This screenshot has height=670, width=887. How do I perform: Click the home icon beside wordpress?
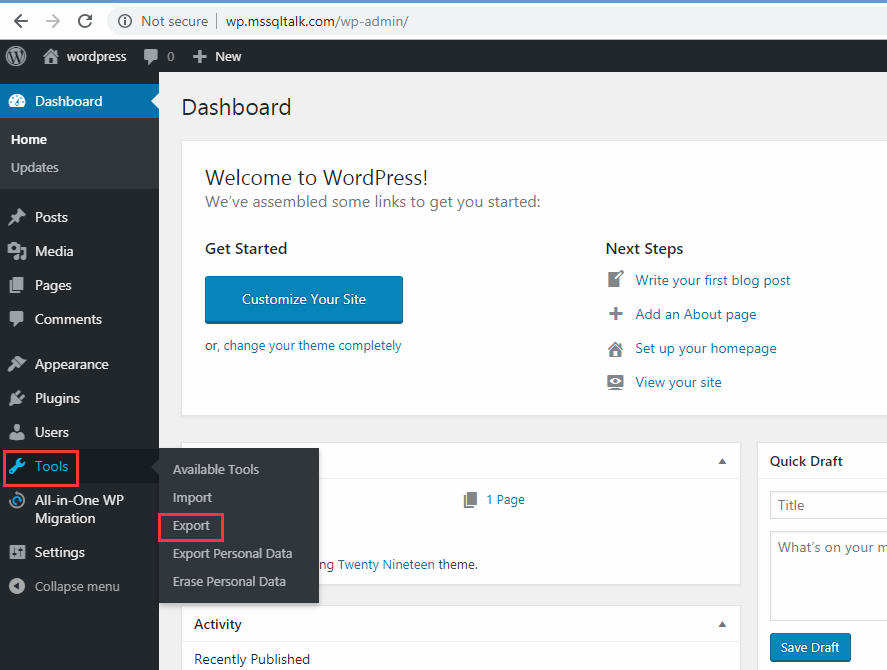click(51, 56)
